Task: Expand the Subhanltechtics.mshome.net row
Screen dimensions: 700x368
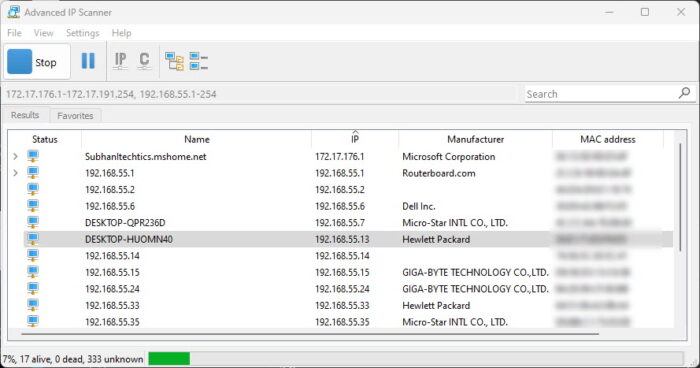Action: coord(16,156)
